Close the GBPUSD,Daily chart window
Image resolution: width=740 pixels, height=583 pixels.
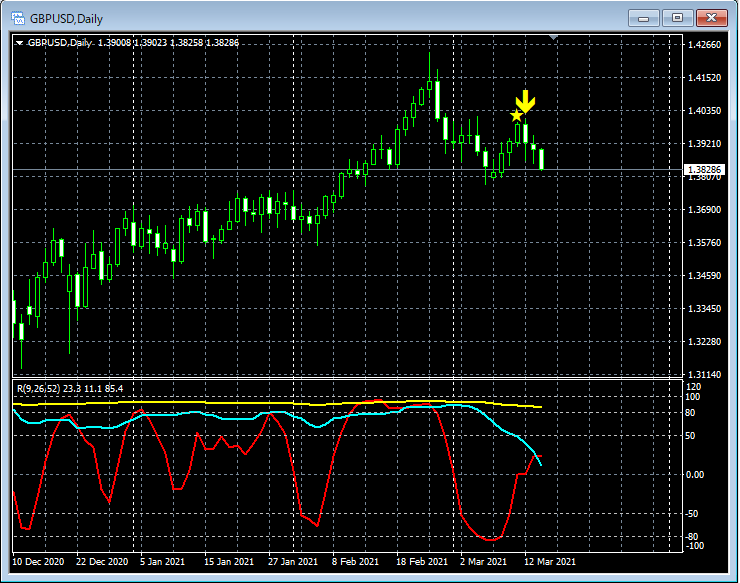pyautogui.click(x=711, y=18)
